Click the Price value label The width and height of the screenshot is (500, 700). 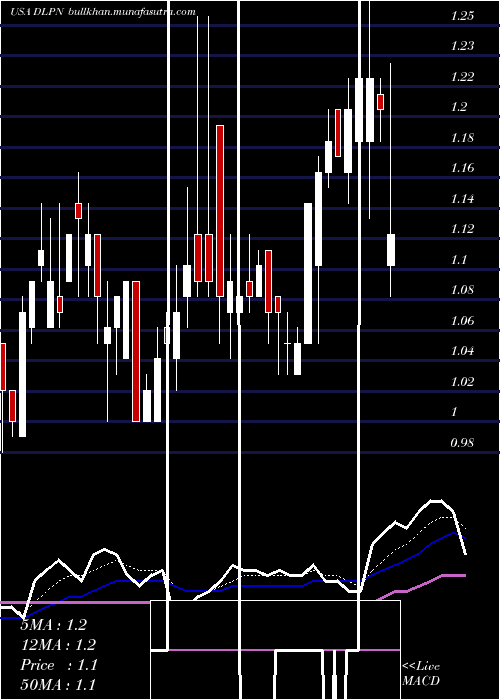tap(59, 665)
